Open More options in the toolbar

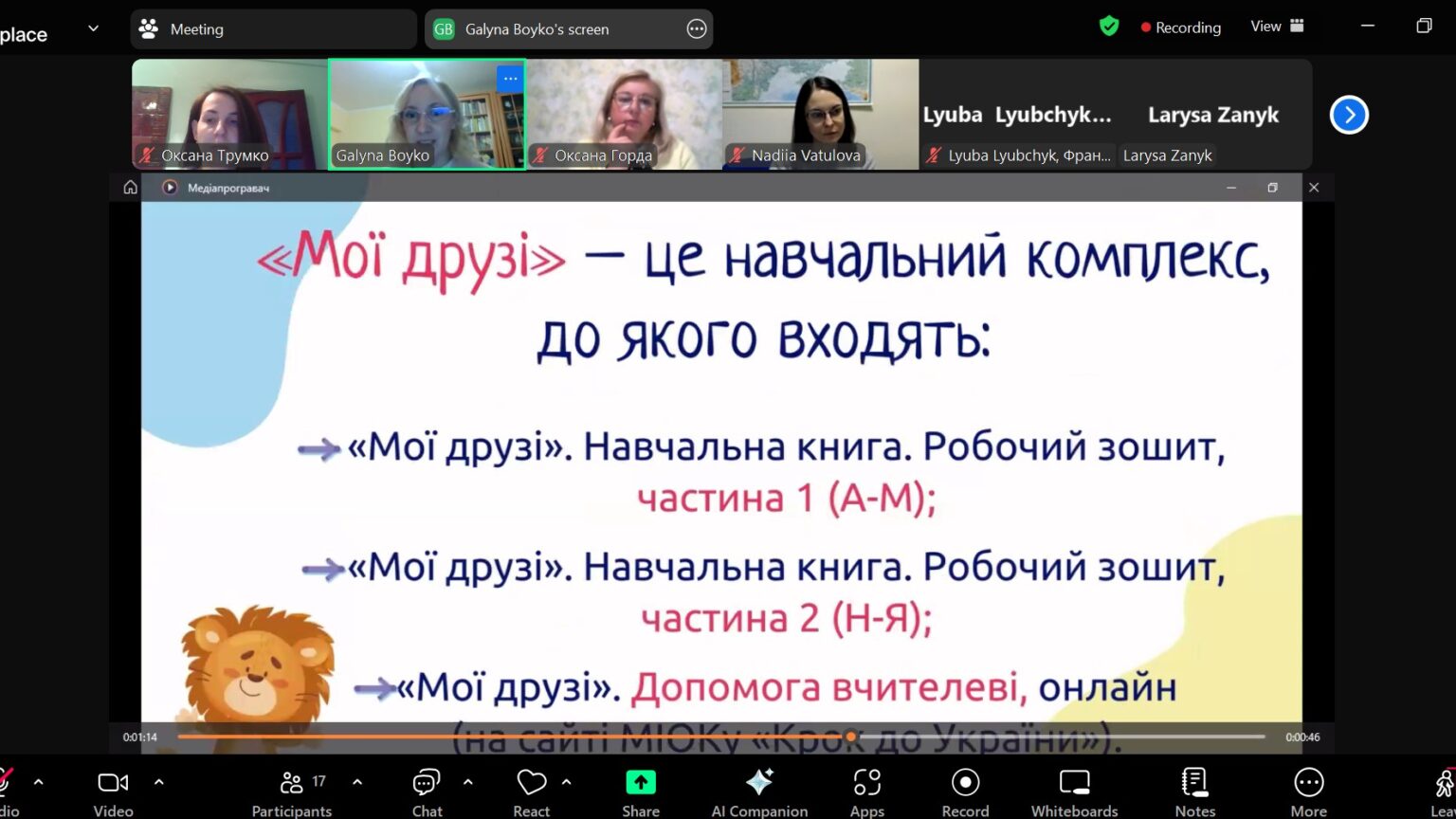point(1308,783)
